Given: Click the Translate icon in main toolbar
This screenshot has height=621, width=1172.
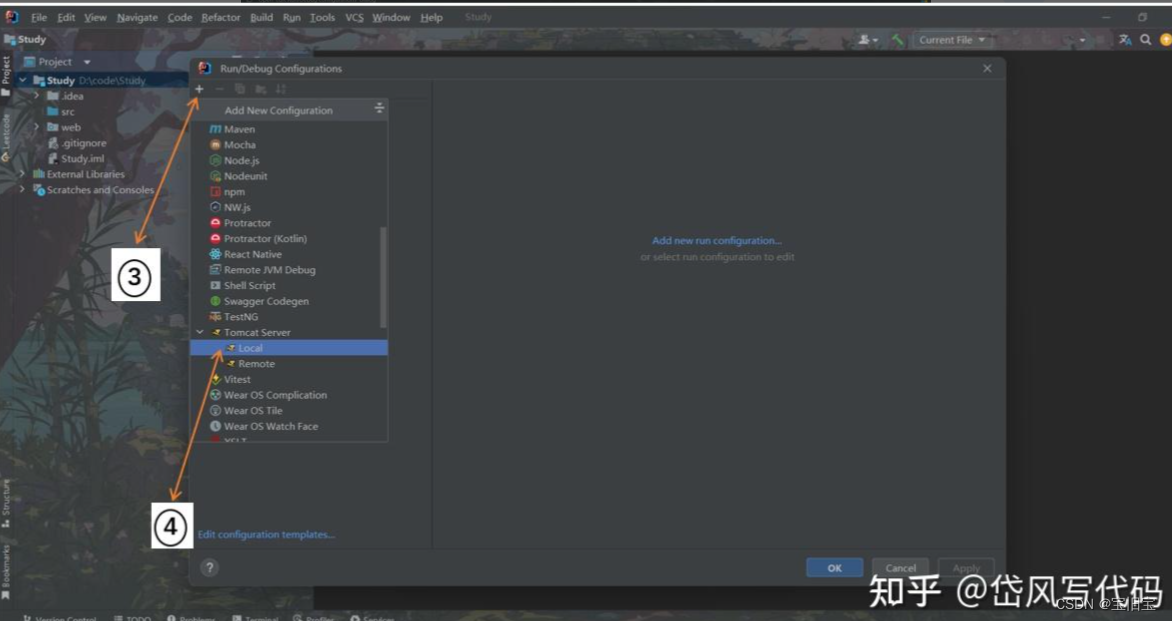Looking at the screenshot, I should click(x=1125, y=40).
